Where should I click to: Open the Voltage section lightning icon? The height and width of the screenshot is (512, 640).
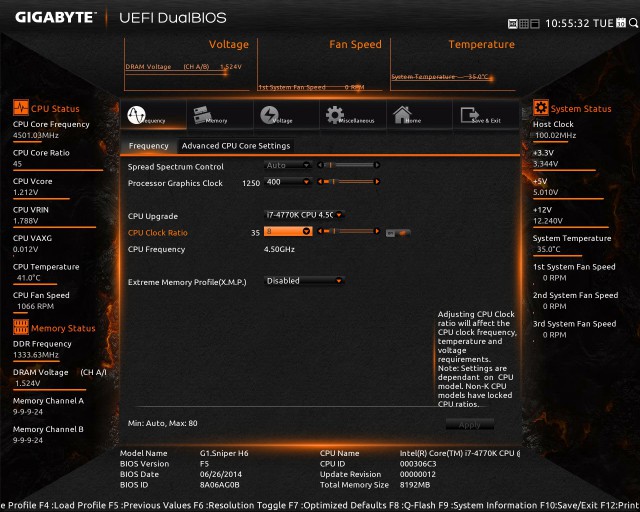coord(269,115)
